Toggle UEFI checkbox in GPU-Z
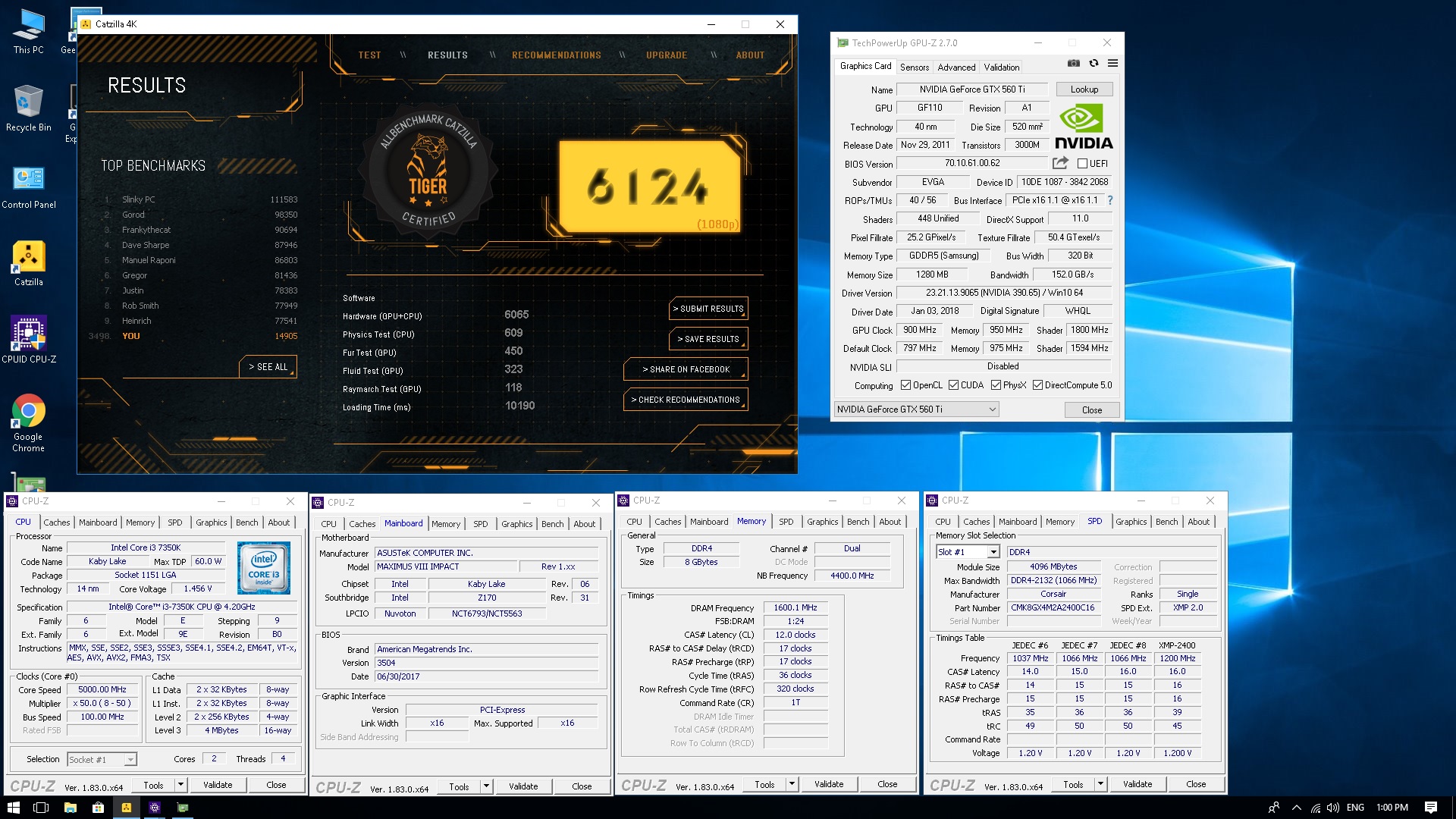The image size is (1456, 819). point(1083,163)
